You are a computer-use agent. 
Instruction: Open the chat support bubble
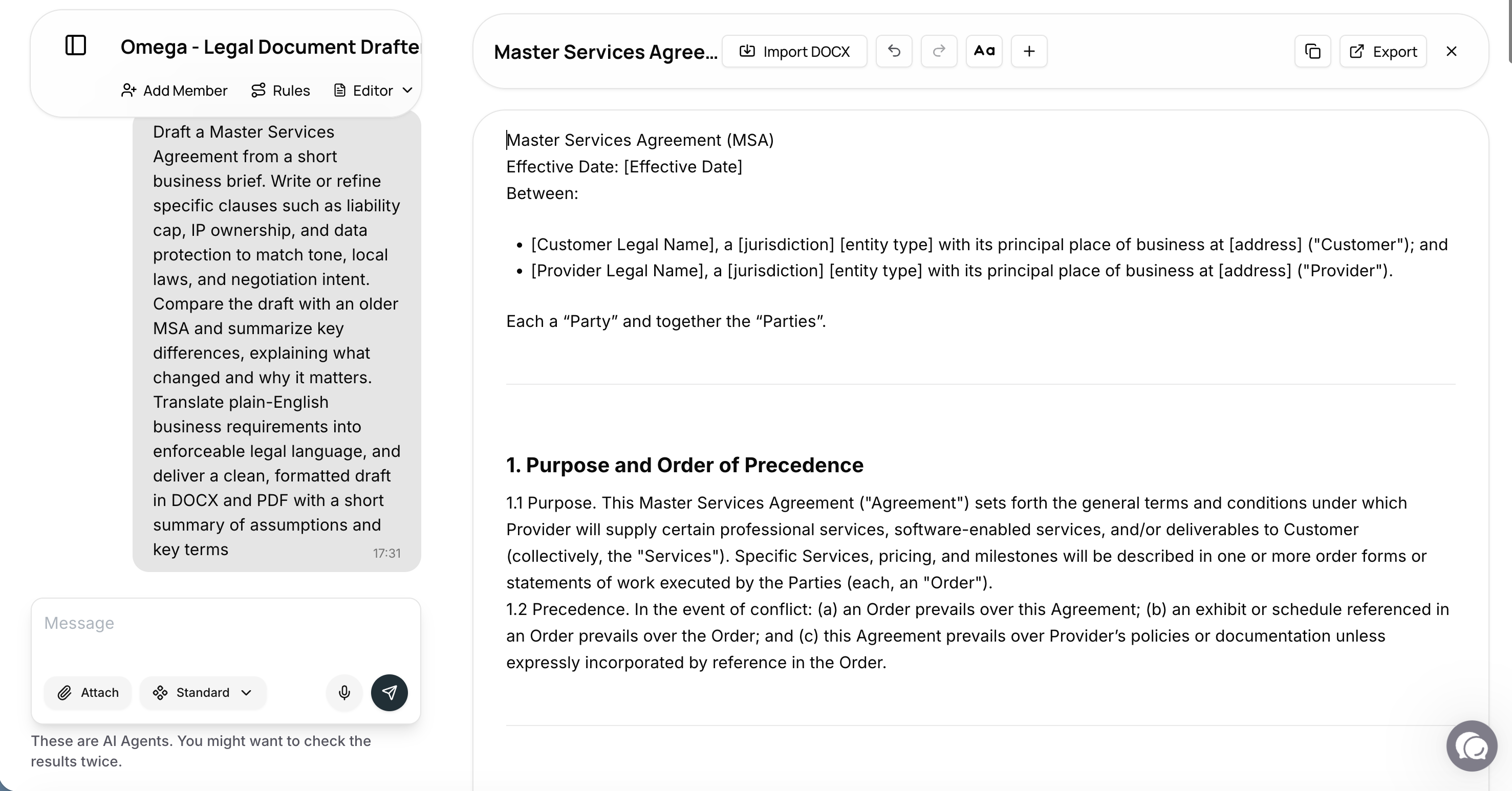1472,746
